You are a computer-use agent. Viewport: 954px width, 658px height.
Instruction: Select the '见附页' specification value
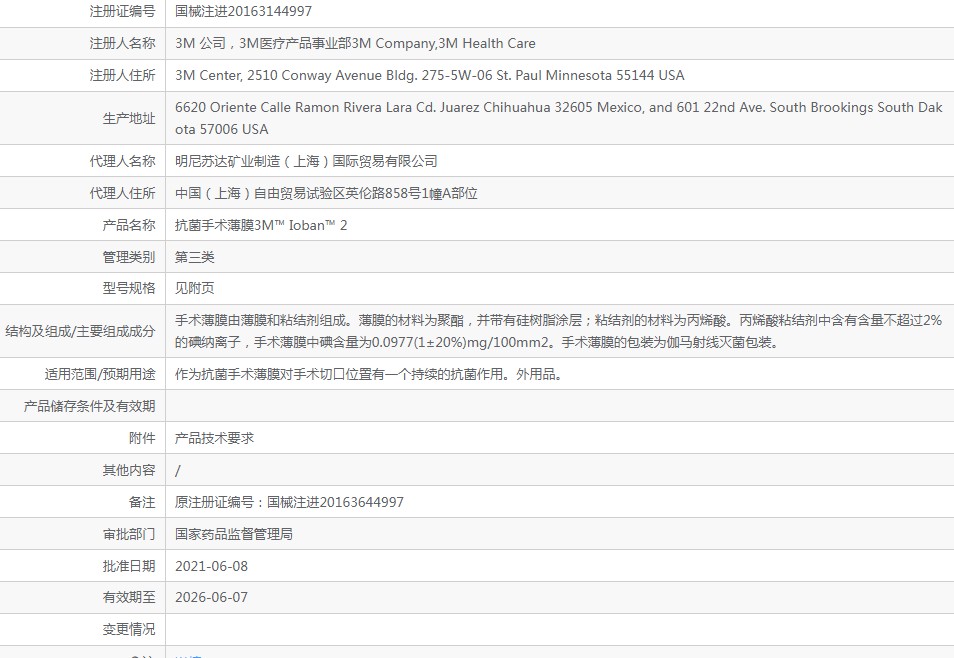point(195,288)
